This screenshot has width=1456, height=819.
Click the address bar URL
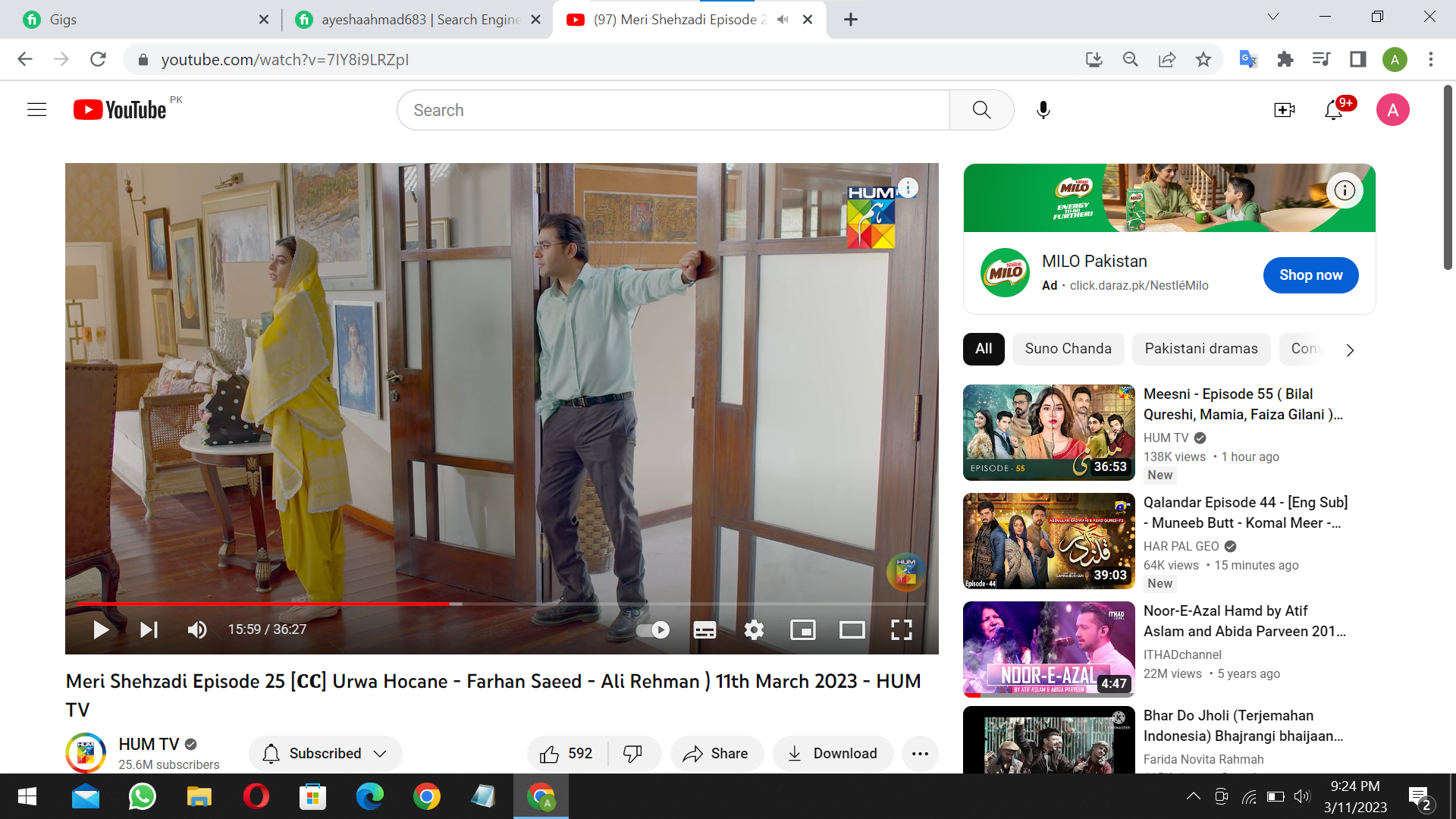tap(285, 59)
